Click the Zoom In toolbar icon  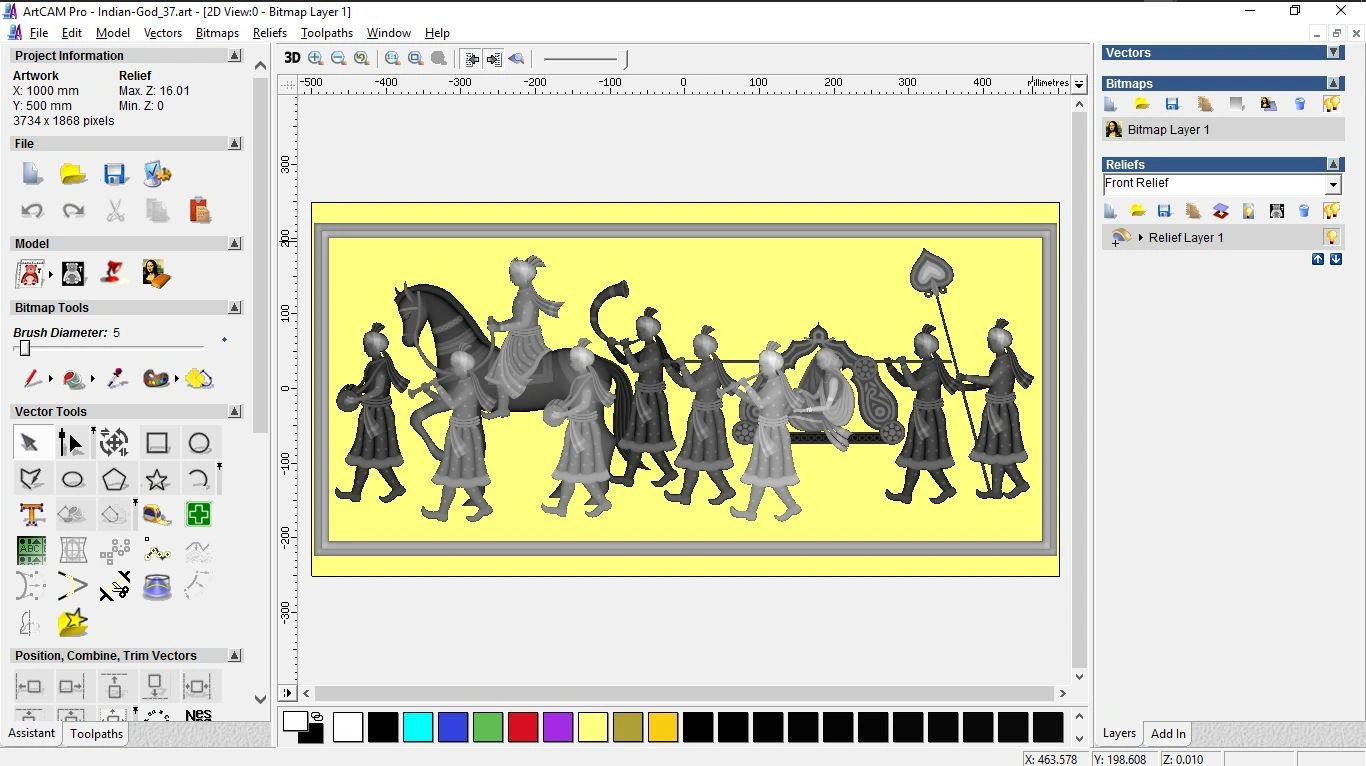pos(316,59)
